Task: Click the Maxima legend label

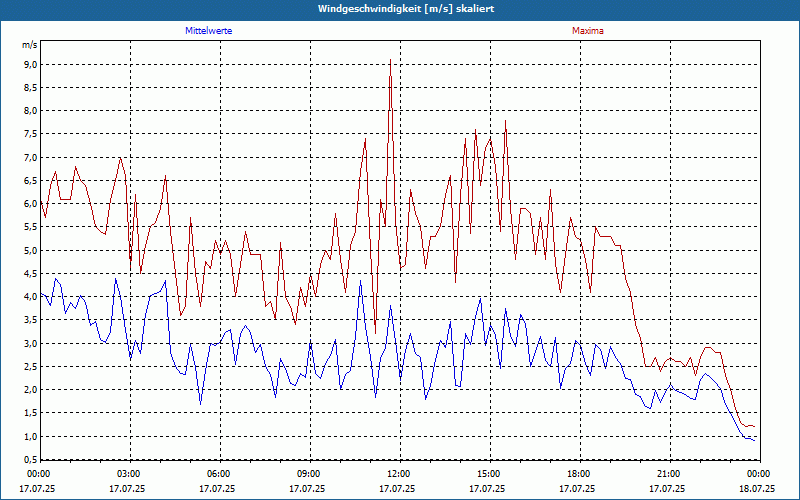Action: click(588, 31)
